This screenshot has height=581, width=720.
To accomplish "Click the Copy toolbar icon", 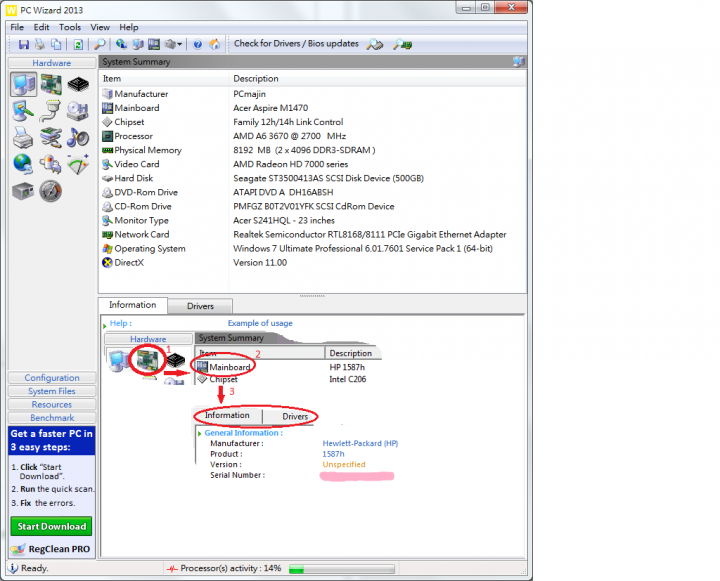I will click(x=56, y=45).
